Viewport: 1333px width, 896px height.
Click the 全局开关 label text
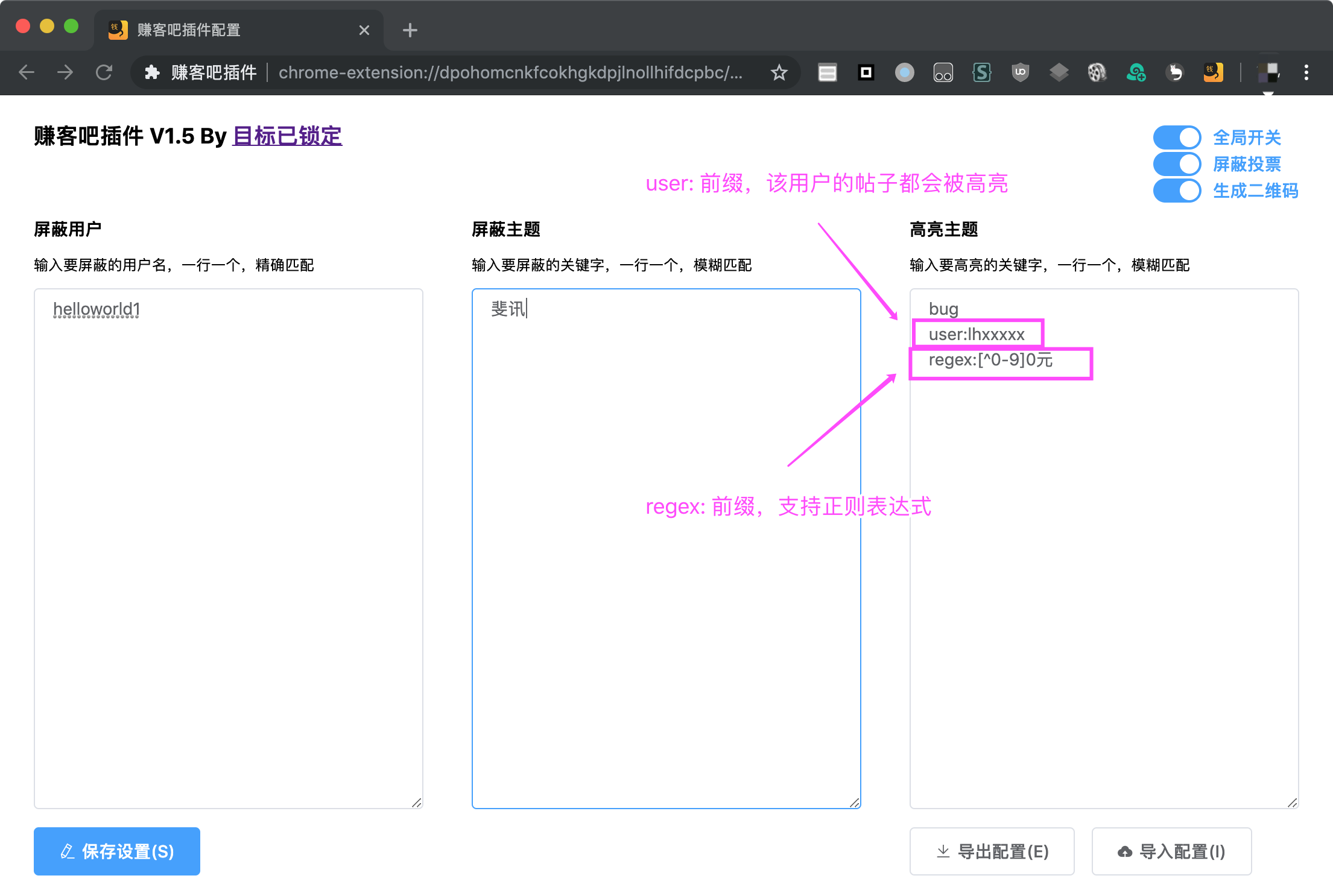(x=1247, y=137)
